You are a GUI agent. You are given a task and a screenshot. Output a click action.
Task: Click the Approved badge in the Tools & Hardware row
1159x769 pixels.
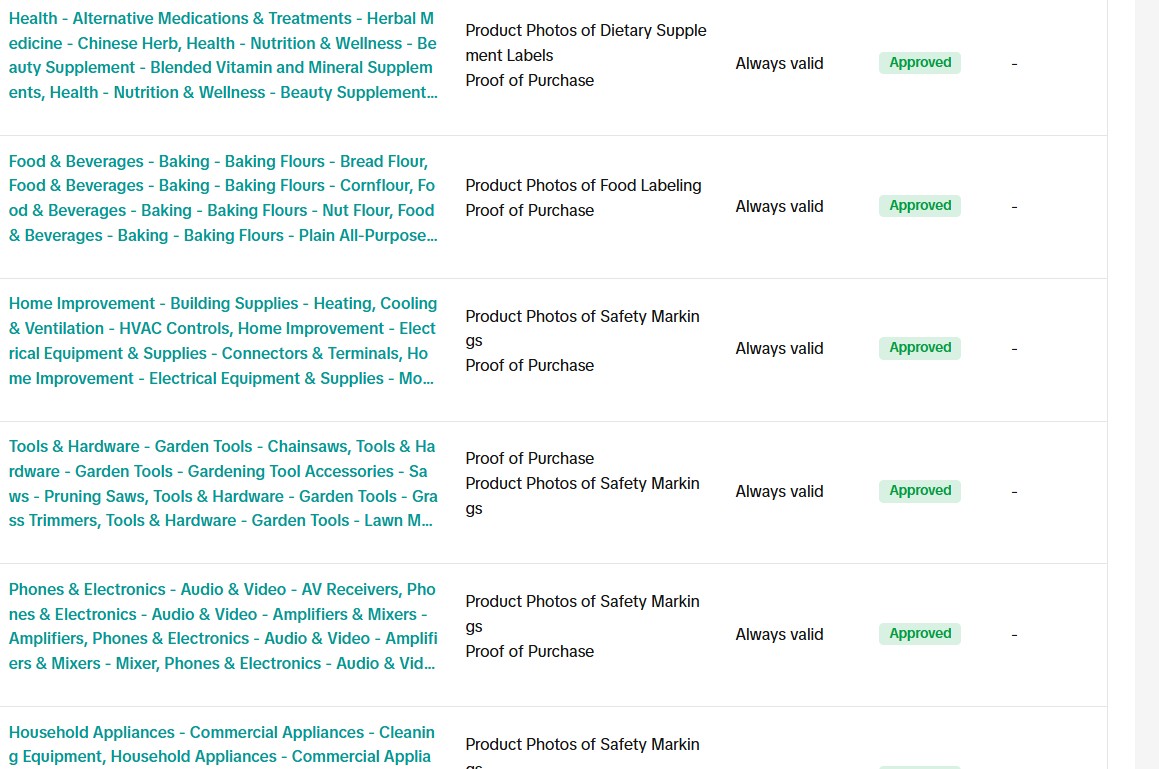[x=919, y=491]
